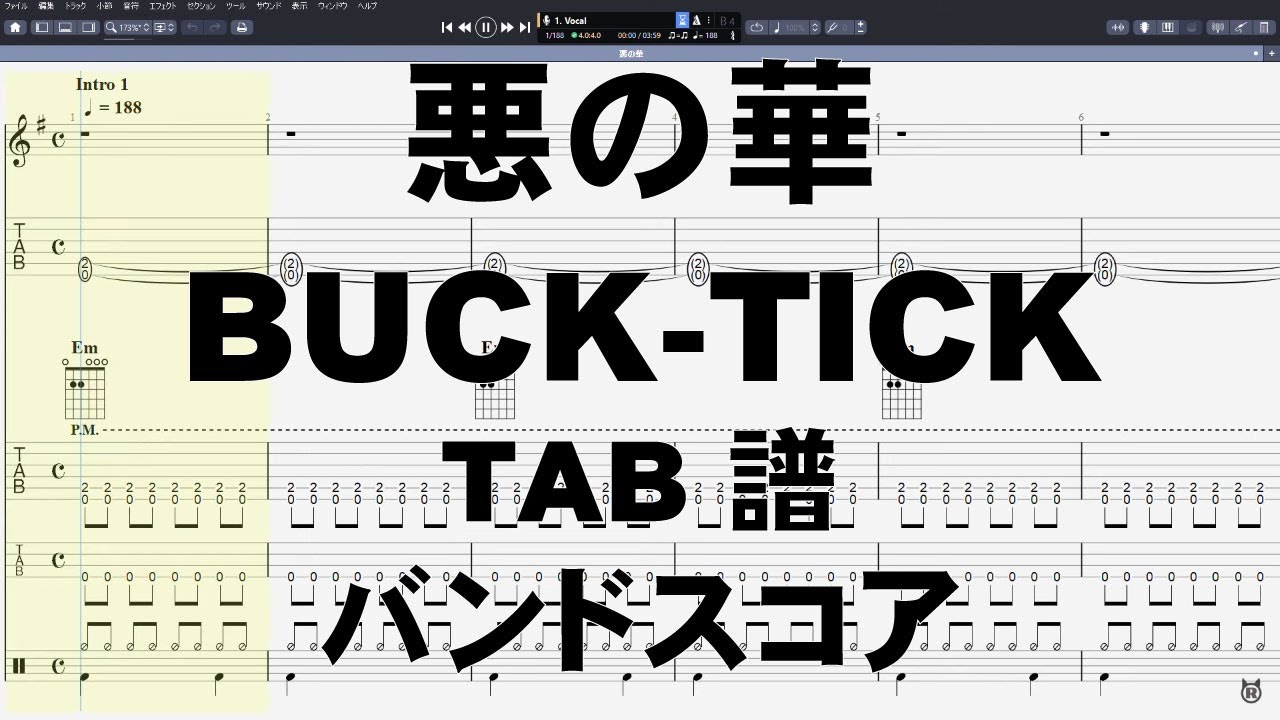The image size is (1280, 720).
Task: Select the pencil edit icon next to the loop button
Action: tap(833, 27)
